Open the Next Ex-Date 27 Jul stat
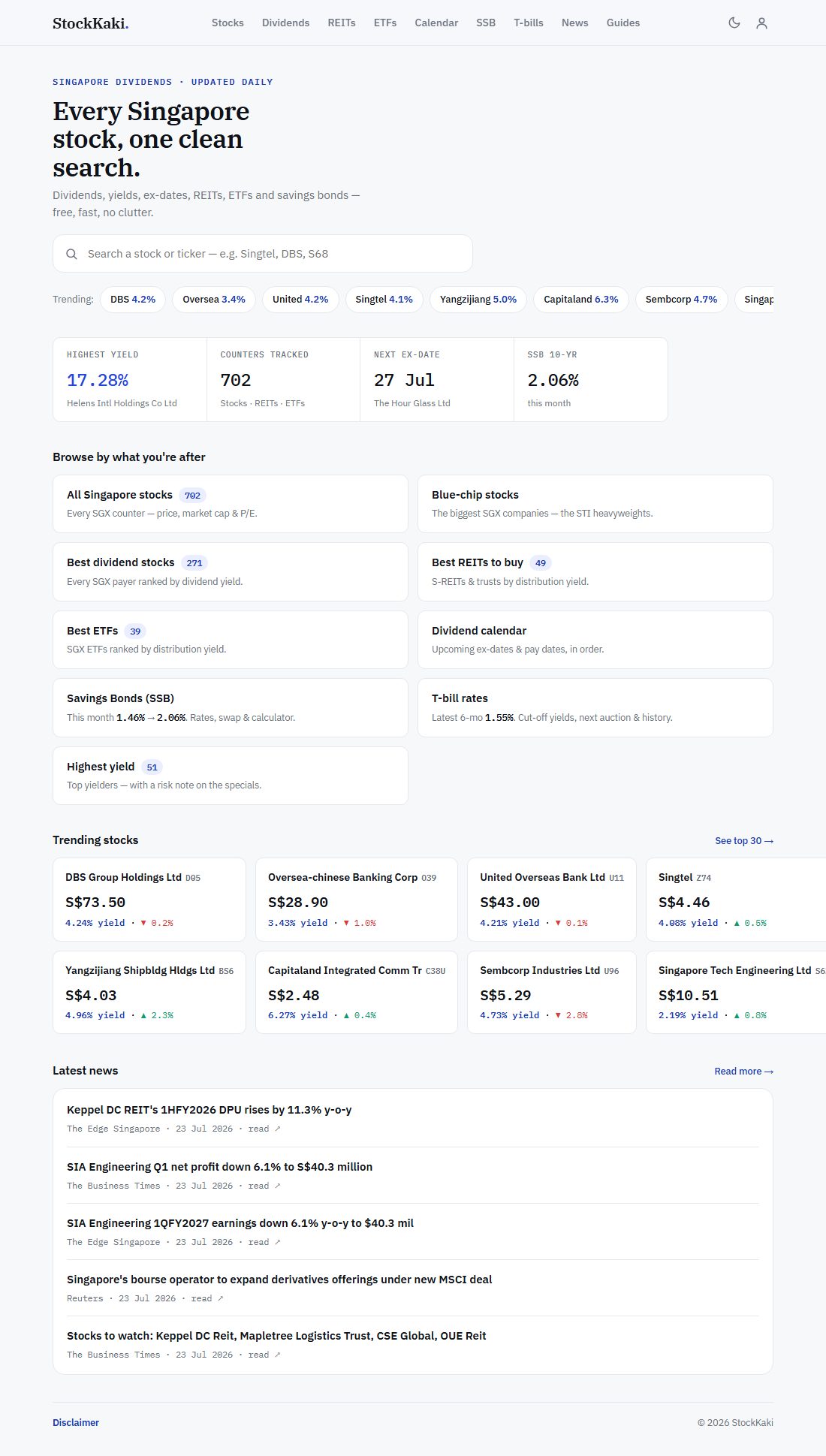 click(437, 379)
